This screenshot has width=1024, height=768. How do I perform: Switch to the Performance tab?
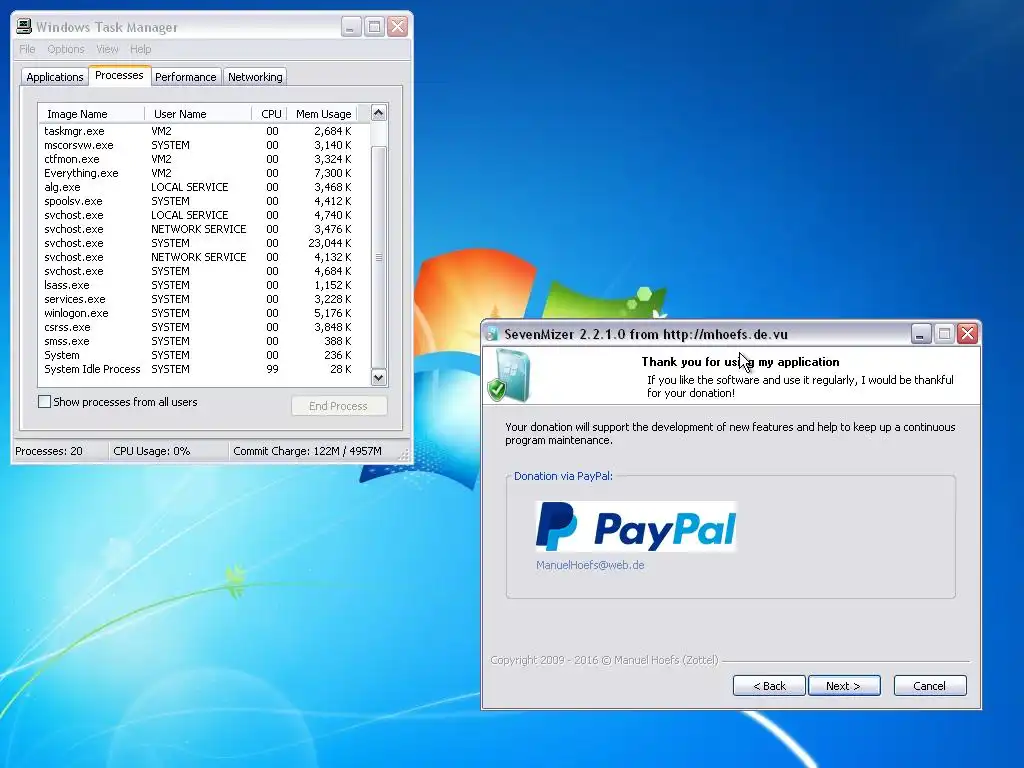pyautogui.click(x=185, y=77)
